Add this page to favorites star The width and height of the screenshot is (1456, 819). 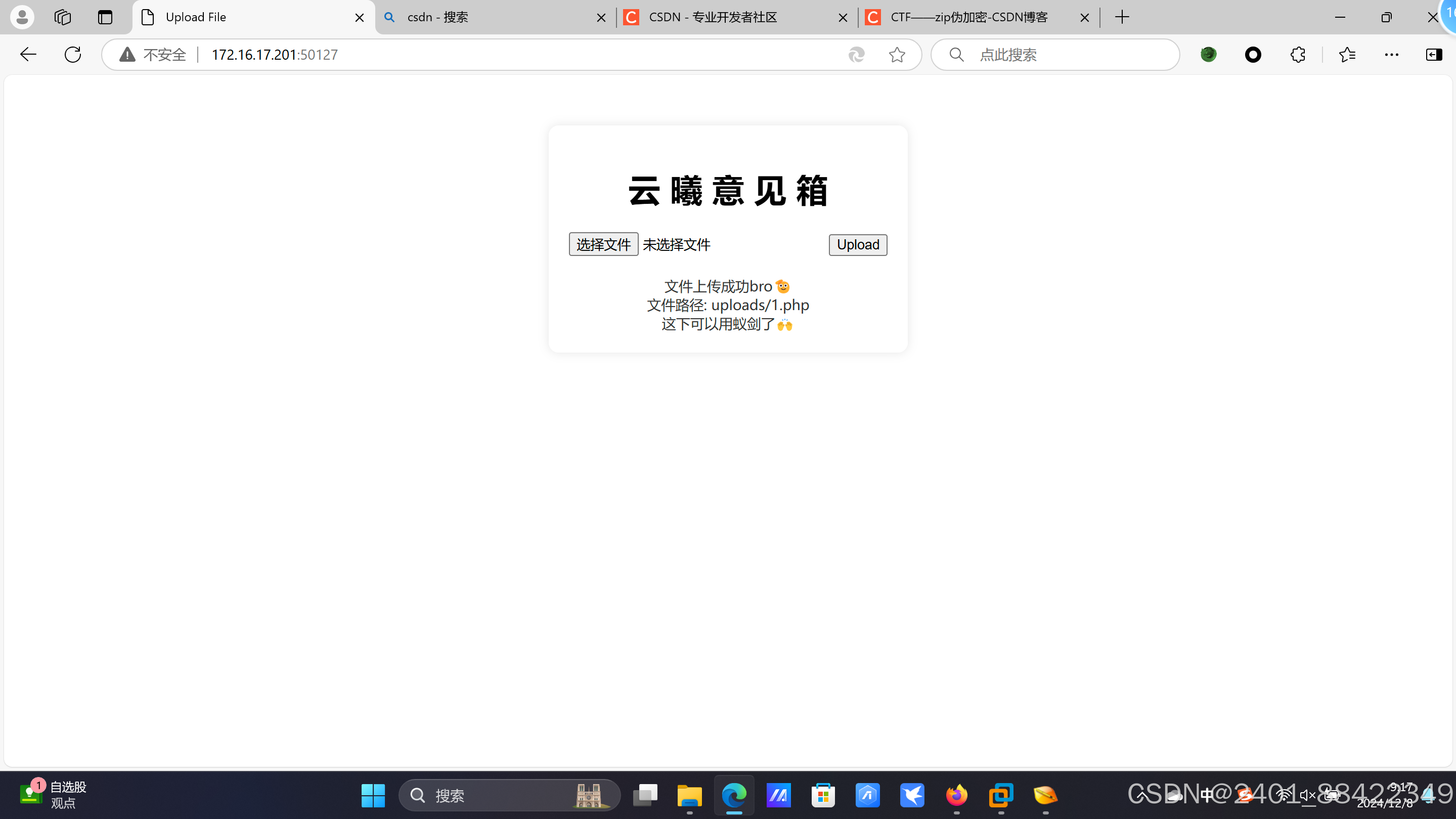click(897, 54)
